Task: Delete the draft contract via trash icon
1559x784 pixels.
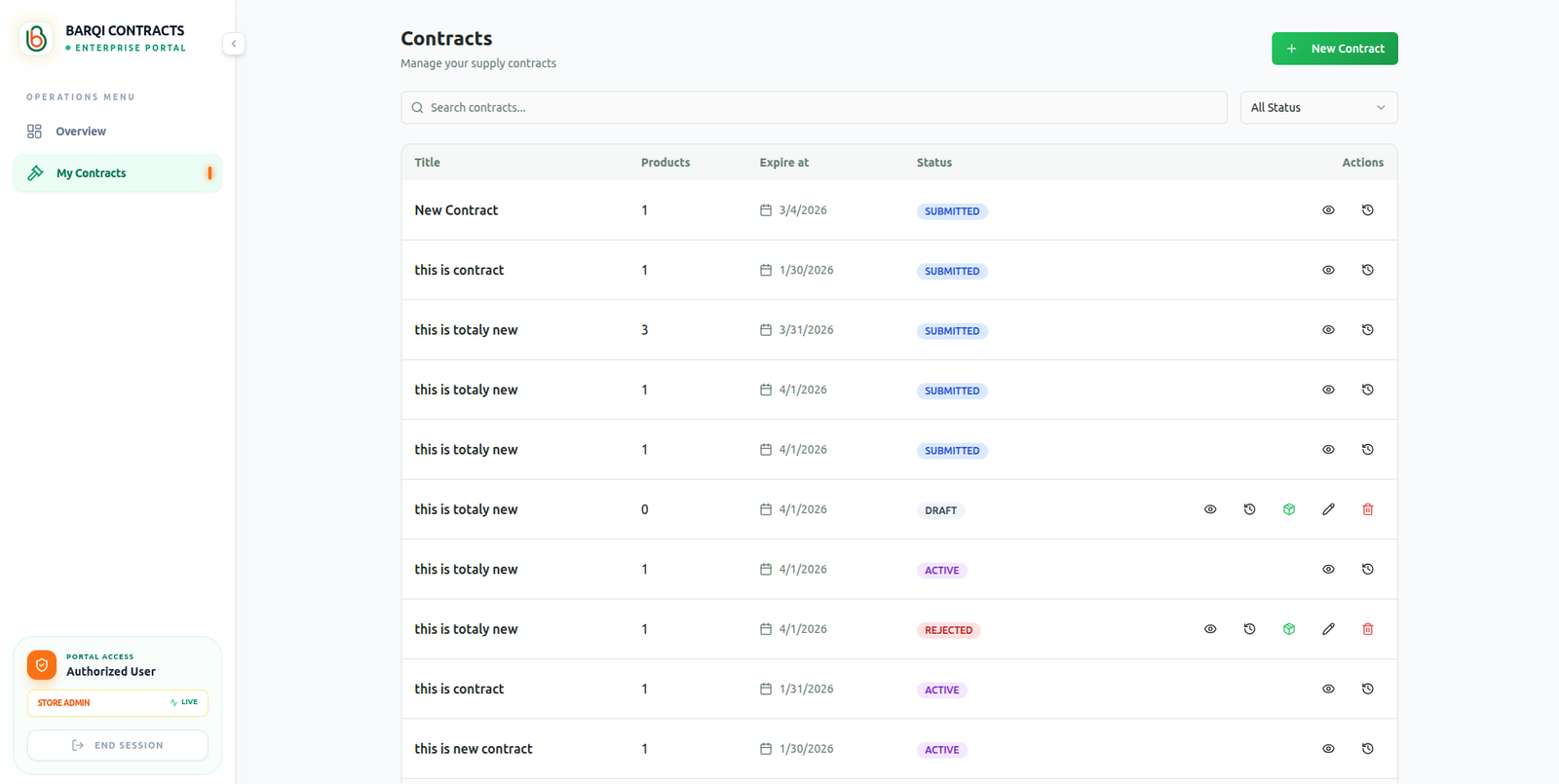Action: click(1367, 509)
